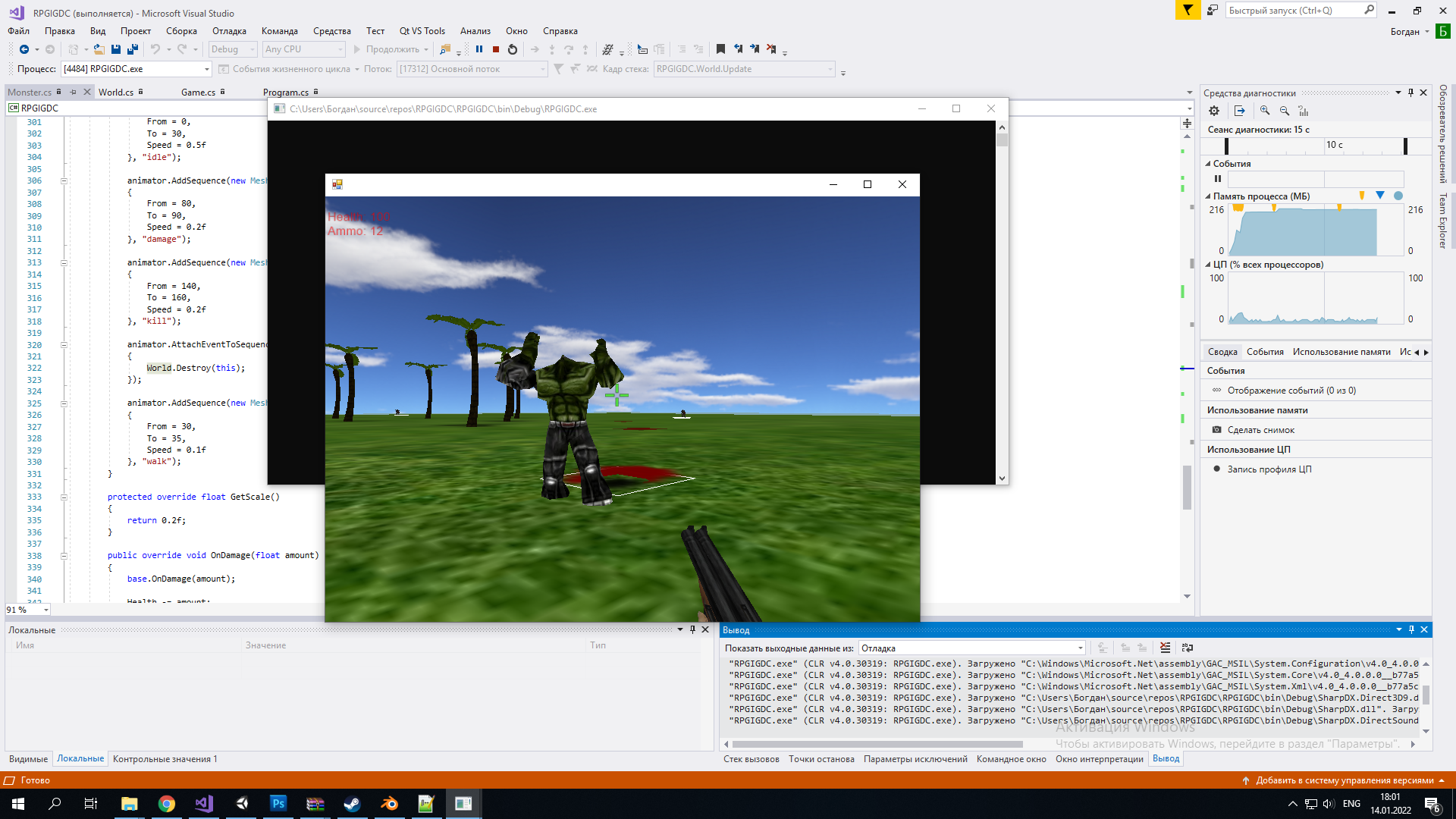The image size is (1456, 819).
Task: Open diagnostics settings gear icon
Action: point(1214,111)
